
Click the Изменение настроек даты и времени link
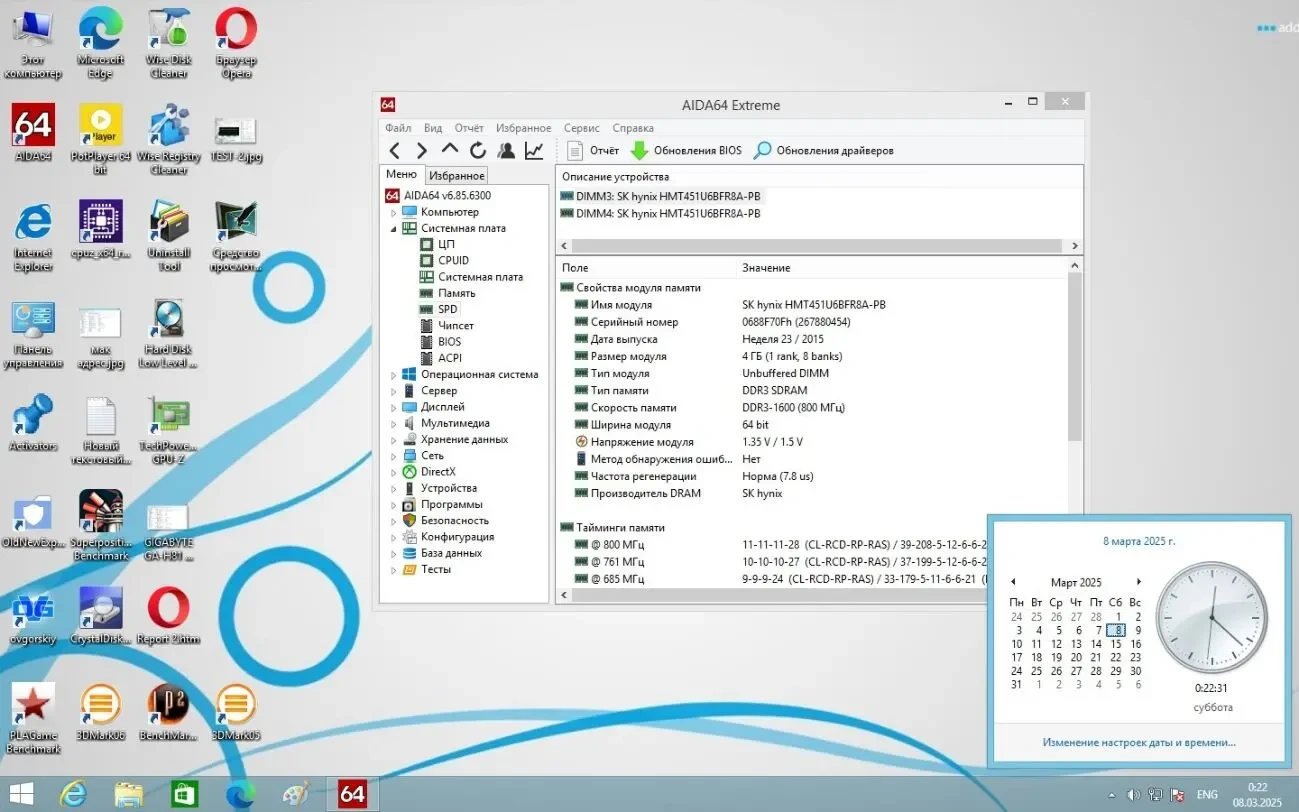(x=1139, y=742)
